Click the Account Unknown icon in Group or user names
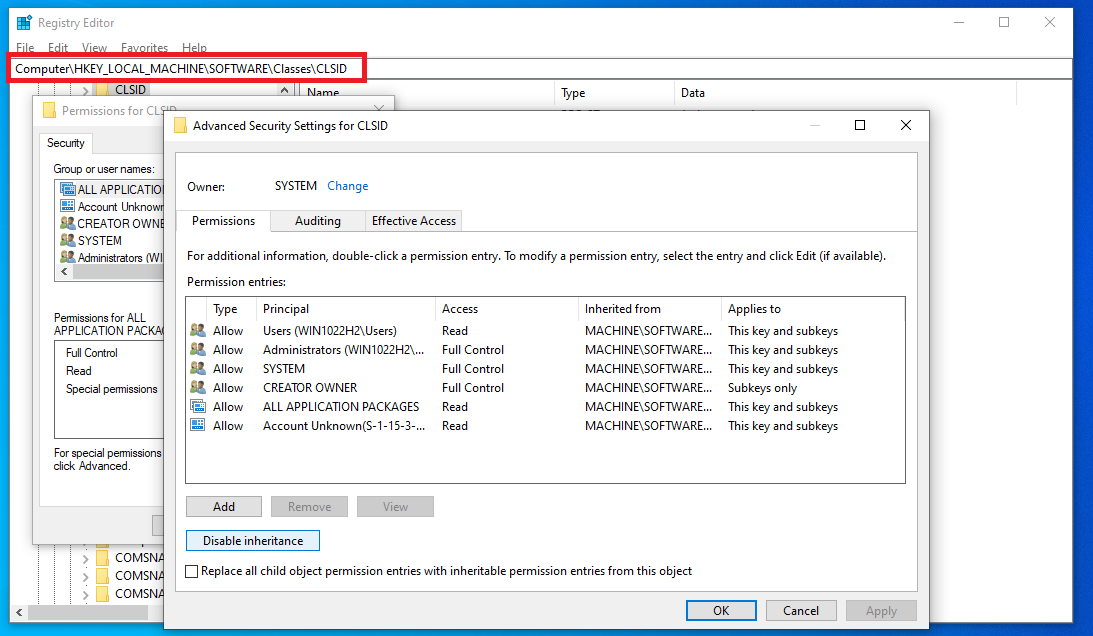The height and width of the screenshot is (636, 1093). click(x=68, y=206)
